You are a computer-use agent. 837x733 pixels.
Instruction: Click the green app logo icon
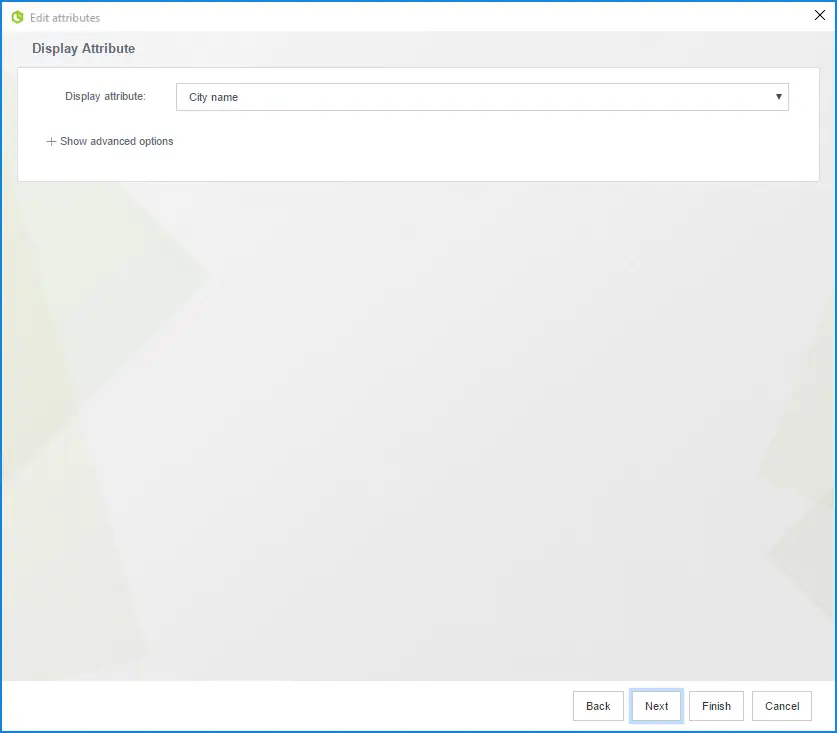pyautogui.click(x=18, y=18)
